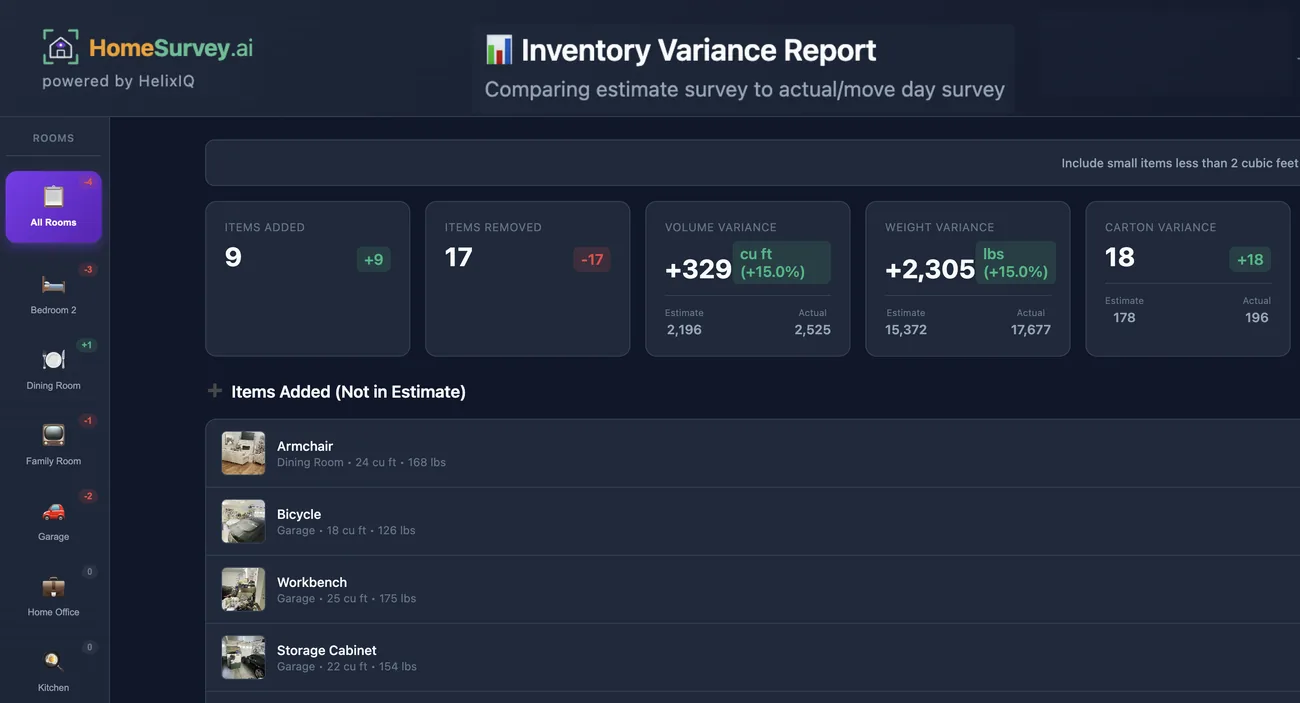Open the Storage Cabinet item thumbnail
This screenshot has height=703, width=1300.
point(243,657)
